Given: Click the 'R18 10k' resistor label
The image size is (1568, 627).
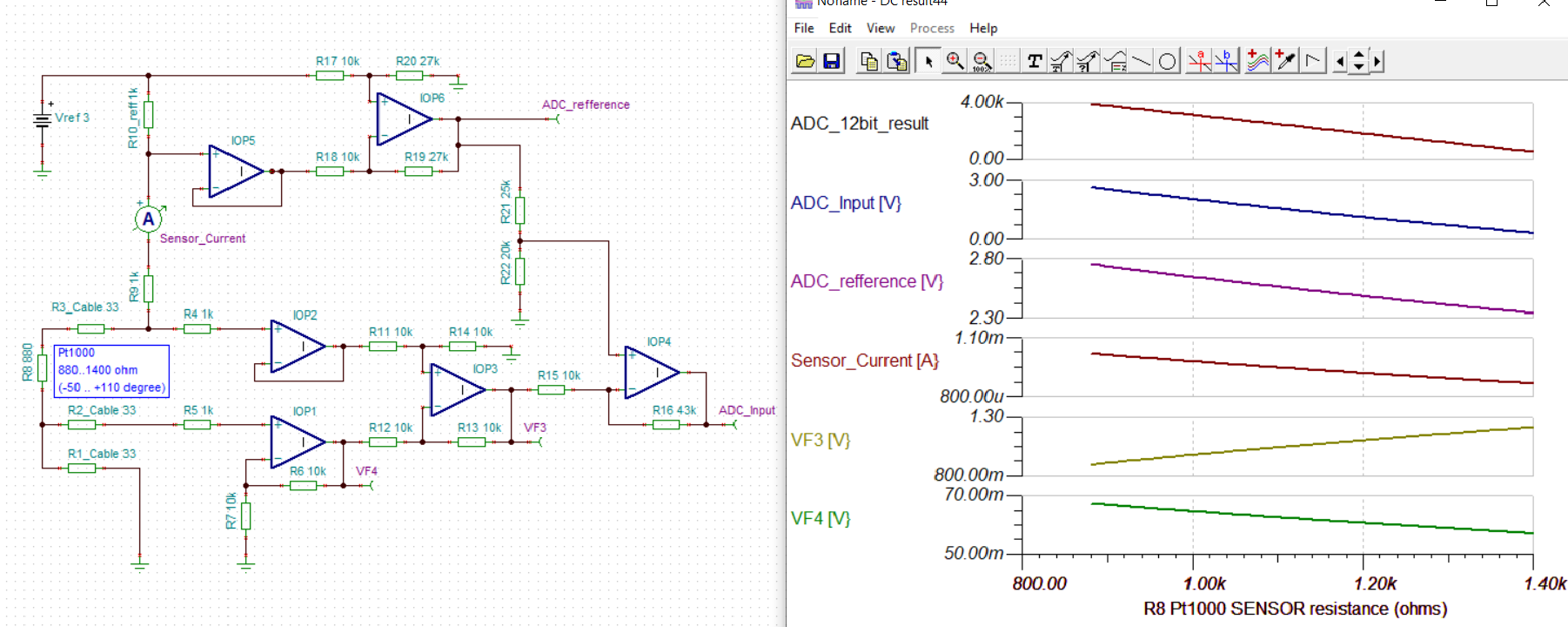Looking at the screenshot, I should (338, 157).
